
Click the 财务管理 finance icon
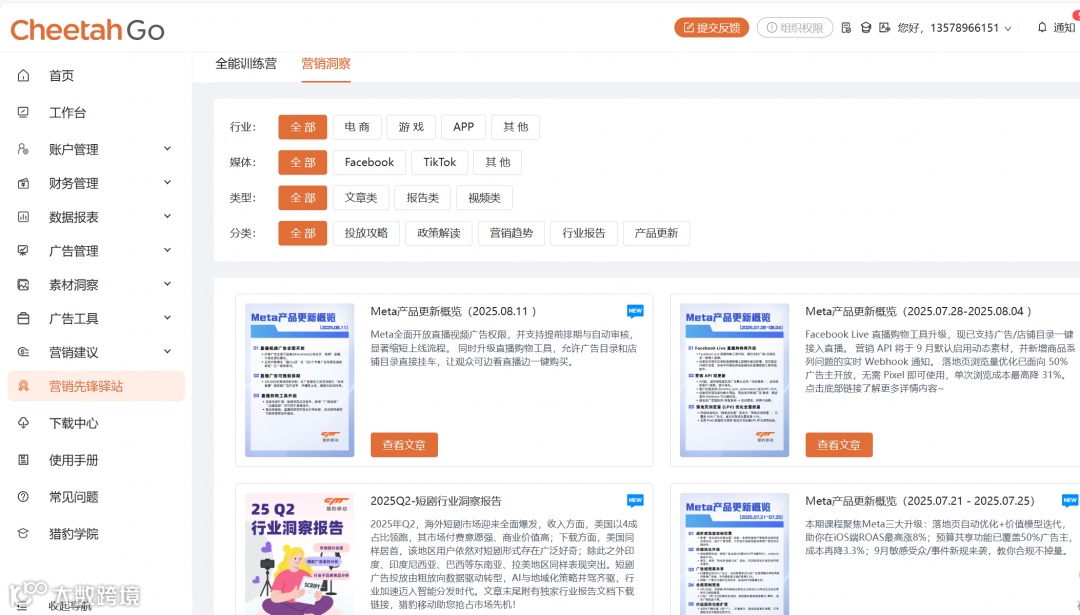click(x=23, y=183)
